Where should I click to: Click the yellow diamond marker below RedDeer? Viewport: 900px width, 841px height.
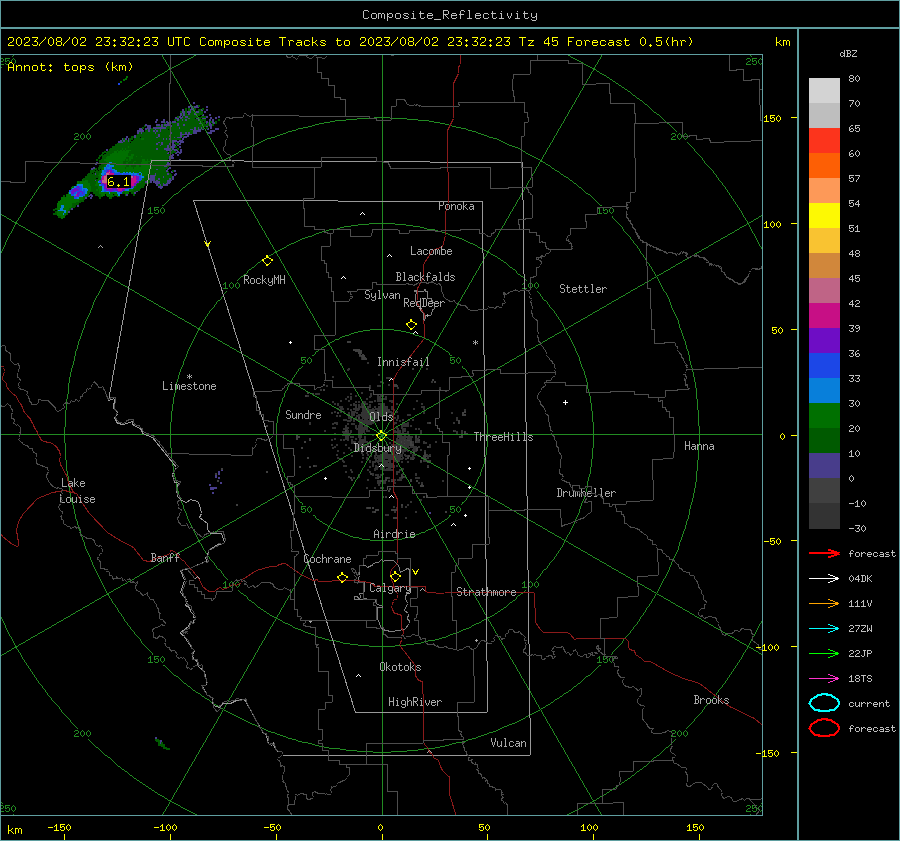pyautogui.click(x=411, y=325)
